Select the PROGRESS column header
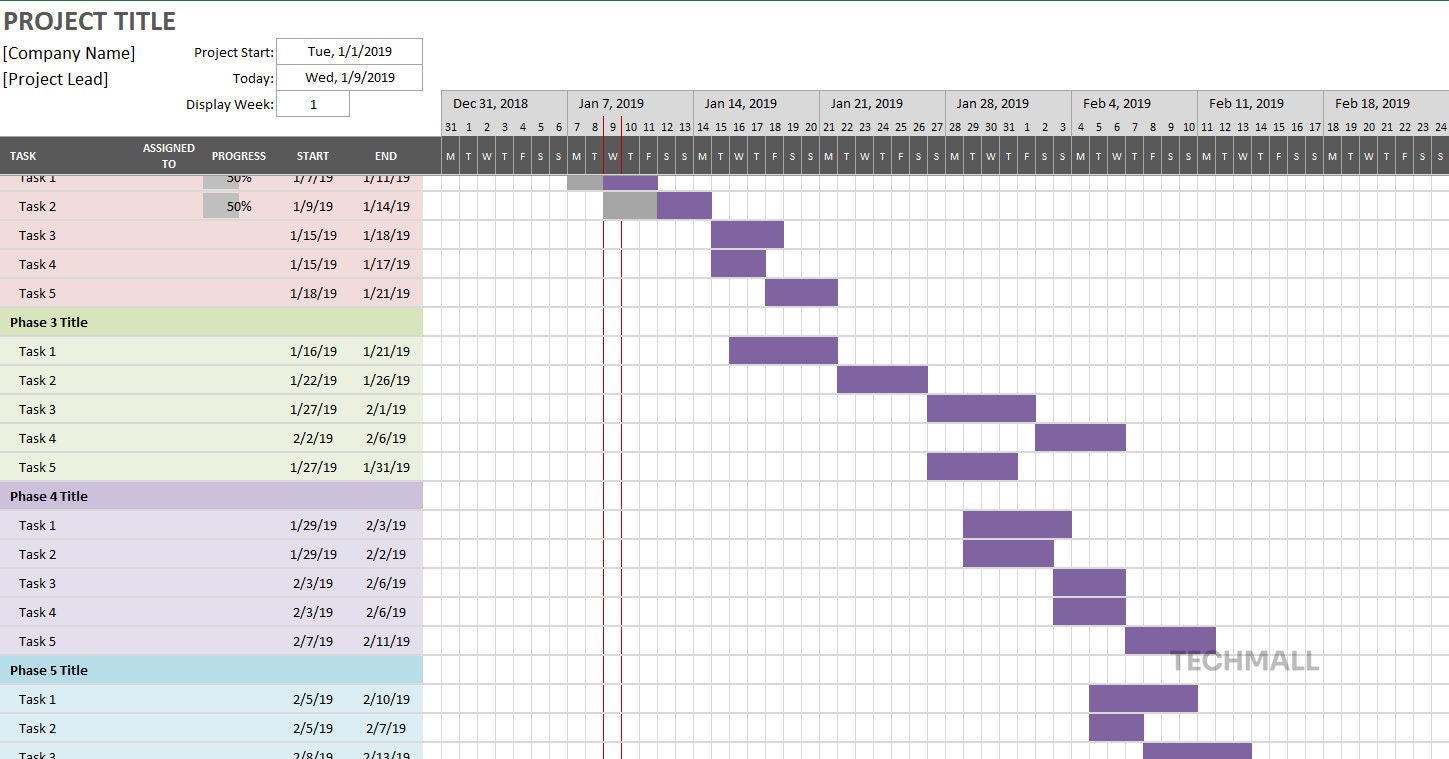This screenshot has height=759, width=1449. (238, 155)
